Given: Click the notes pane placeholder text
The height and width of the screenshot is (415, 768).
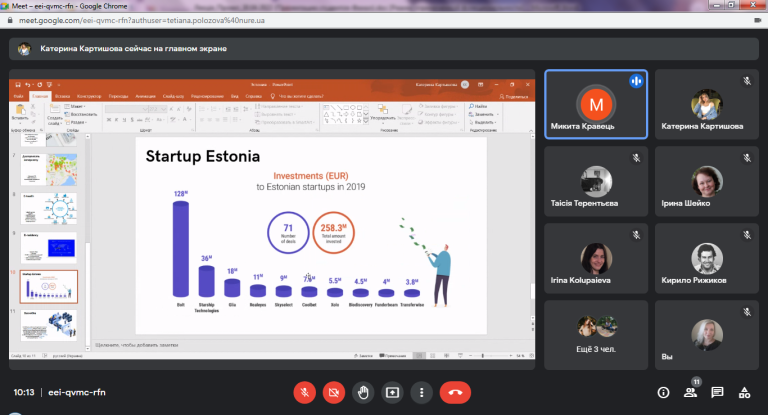Looking at the screenshot, I should 137,345.
